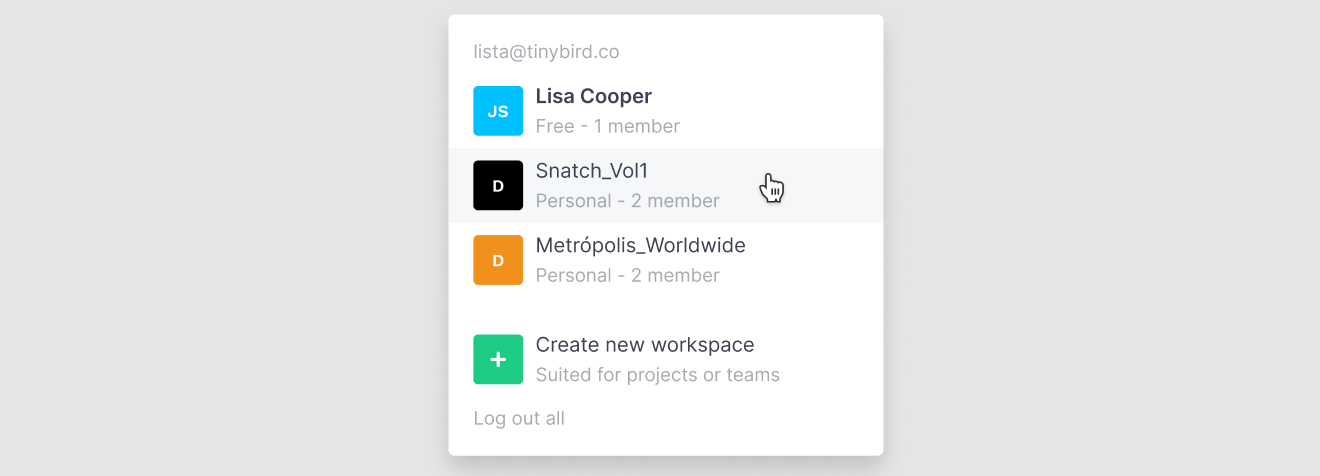Click the white plus sign symbol
Viewport: 1320px width, 476px height.
498,360
